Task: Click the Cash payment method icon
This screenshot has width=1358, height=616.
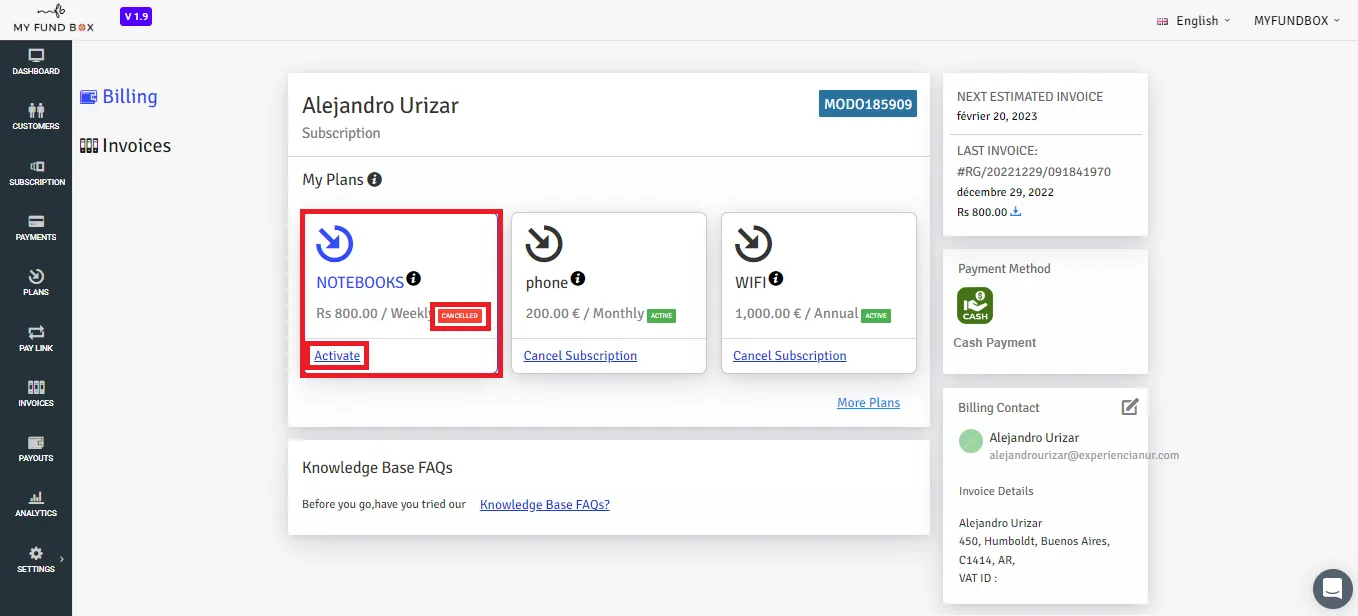Action: coord(975,306)
